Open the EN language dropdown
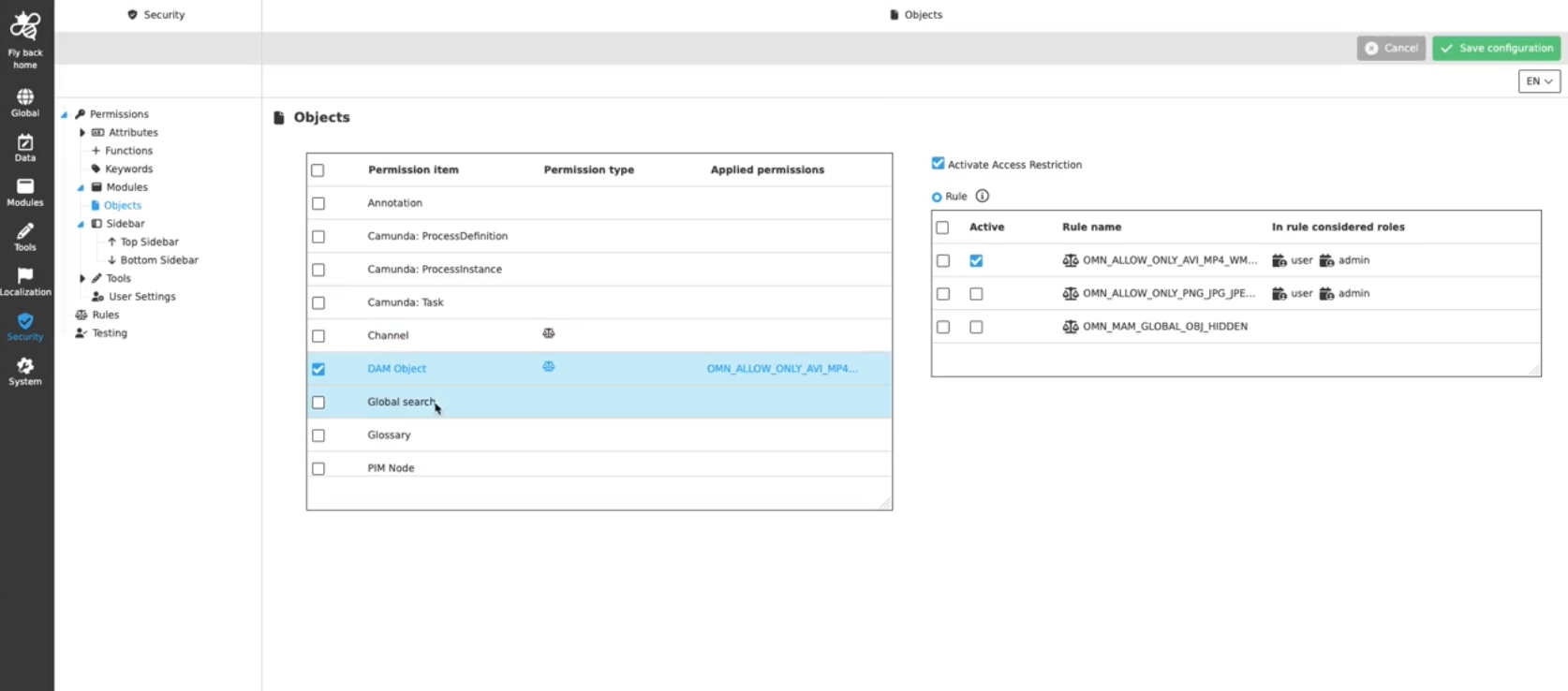This screenshot has height=691, width=1568. coord(1538,81)
